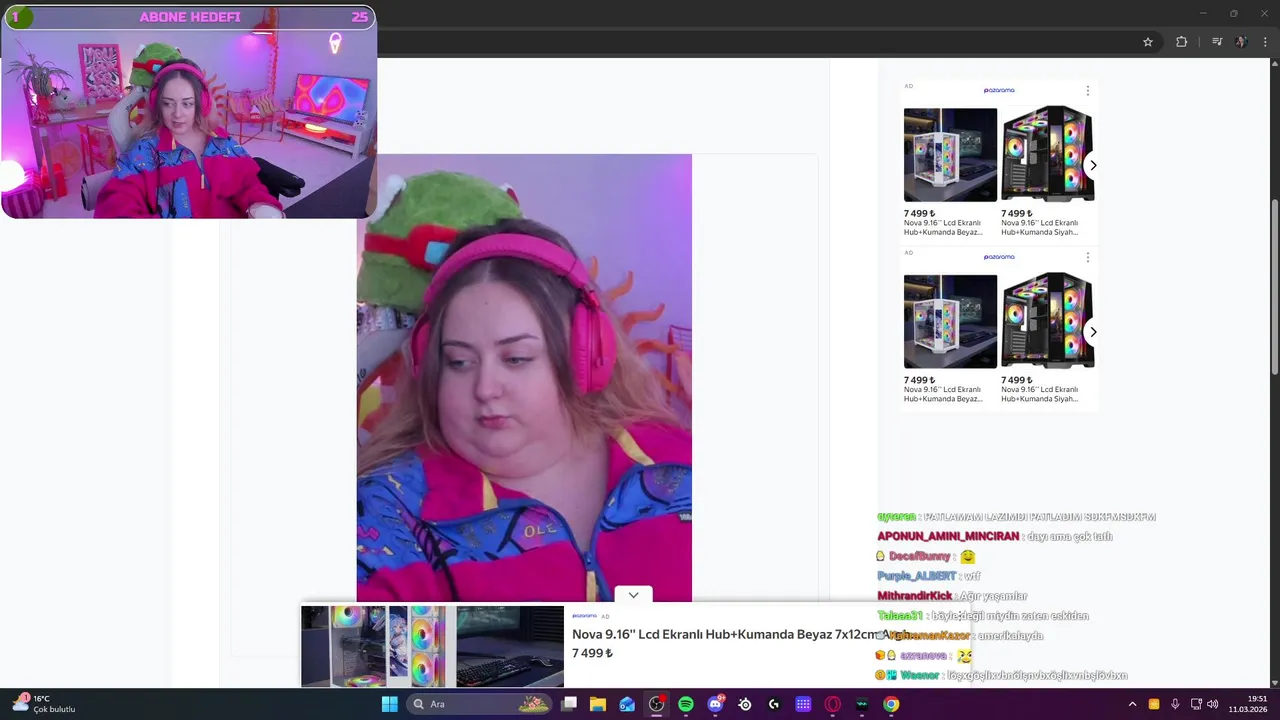Click the large streamer photo on the page

524,378
